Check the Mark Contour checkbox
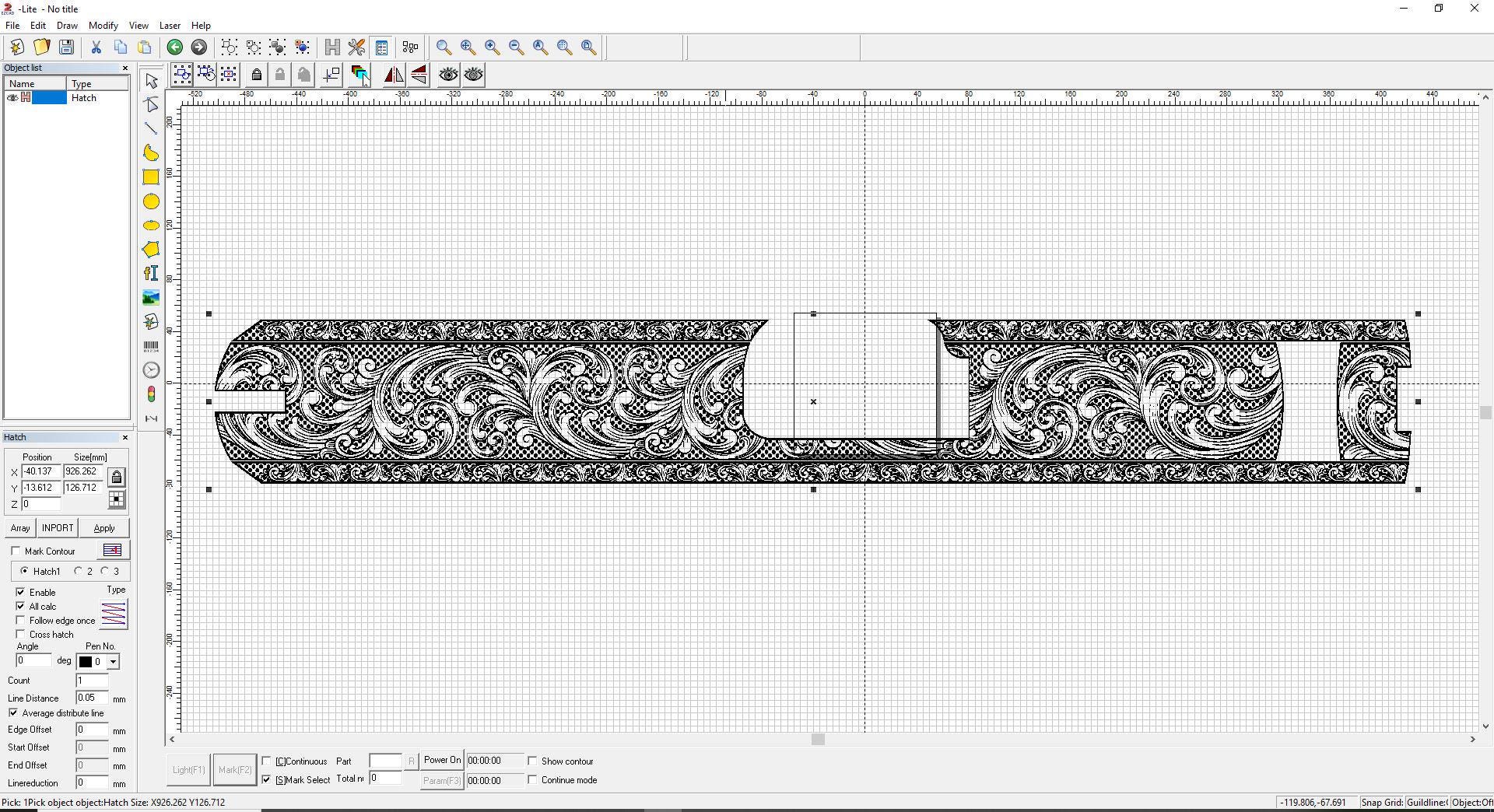The image size is (1494, 812). (16, 551)
